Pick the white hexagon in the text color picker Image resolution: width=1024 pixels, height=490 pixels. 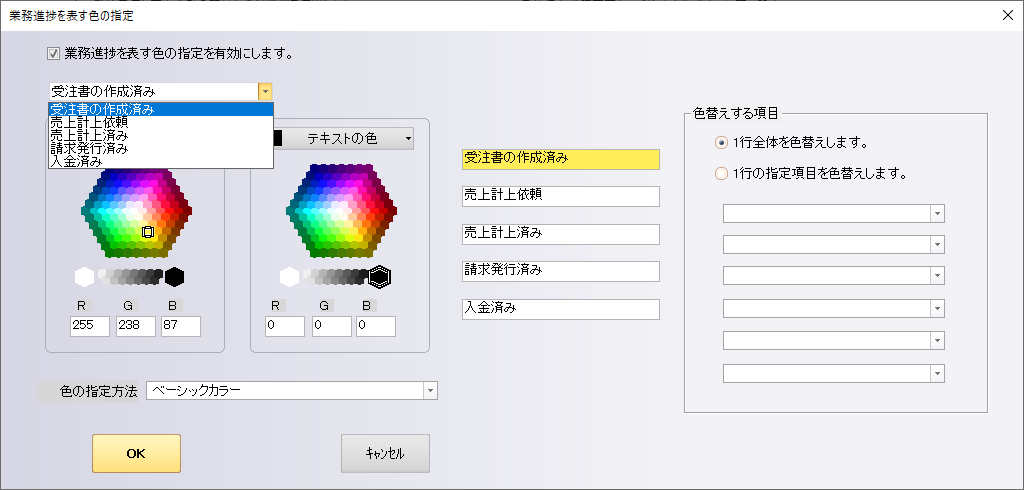tap(290, 277)
